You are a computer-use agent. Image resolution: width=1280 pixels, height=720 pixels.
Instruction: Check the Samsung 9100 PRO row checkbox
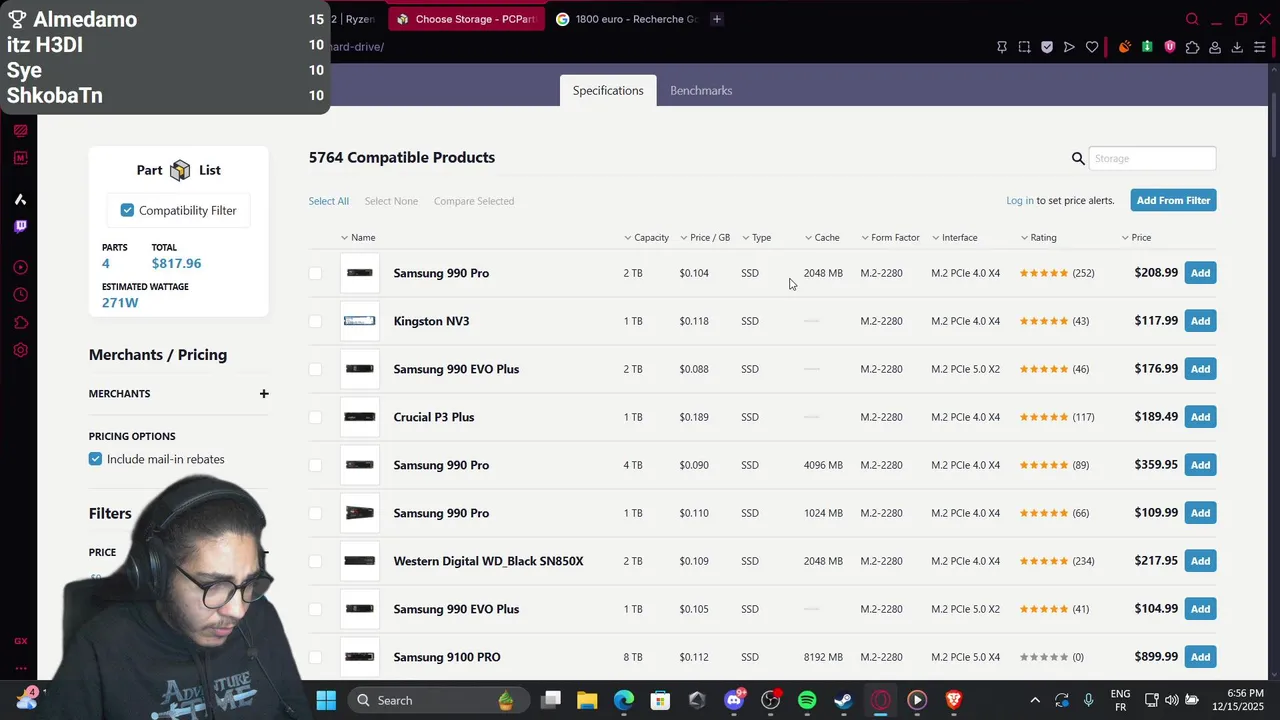point(315,657)
